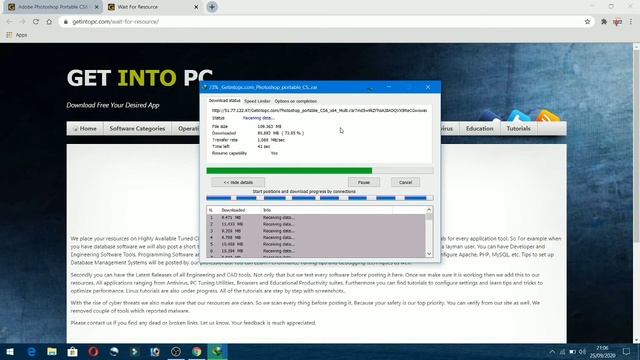This screenshot has width=640, height=360.
Task: Open Education menu on website
Action: [x=480, y=129]
